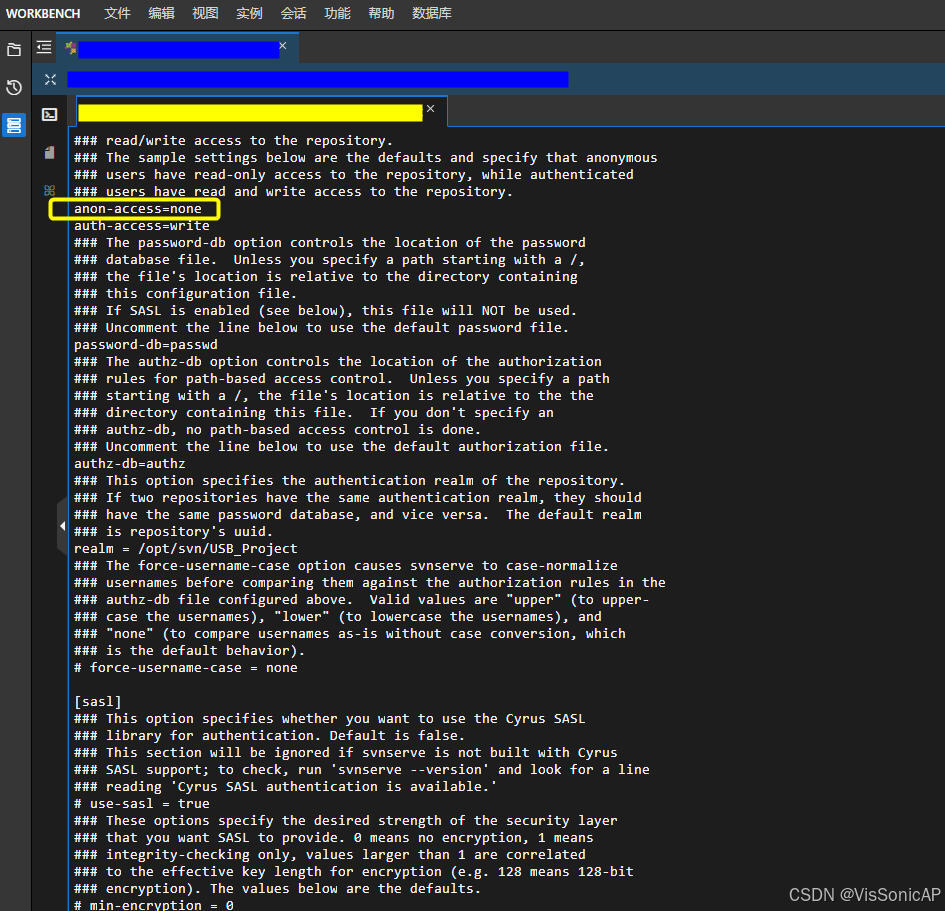Open the 功能 menu
This screenshot has width=945, height=911.
pos(337,13)
